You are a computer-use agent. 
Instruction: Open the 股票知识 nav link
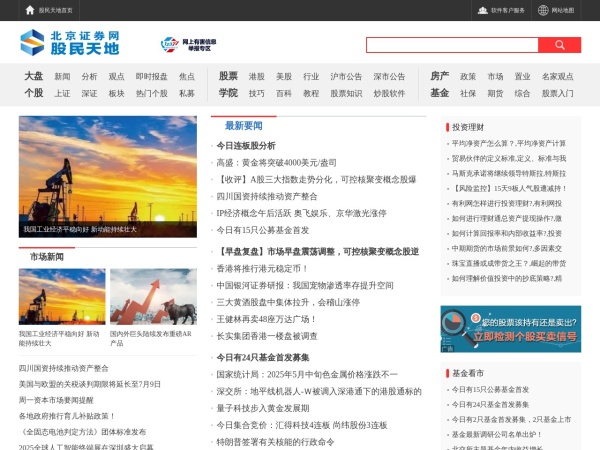tap(346, 93)
